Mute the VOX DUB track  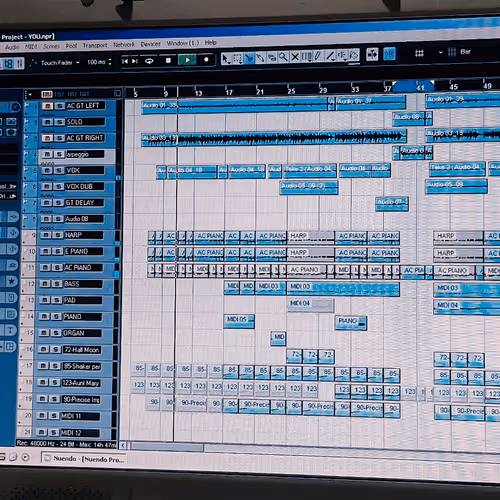(x=47, y=187)
